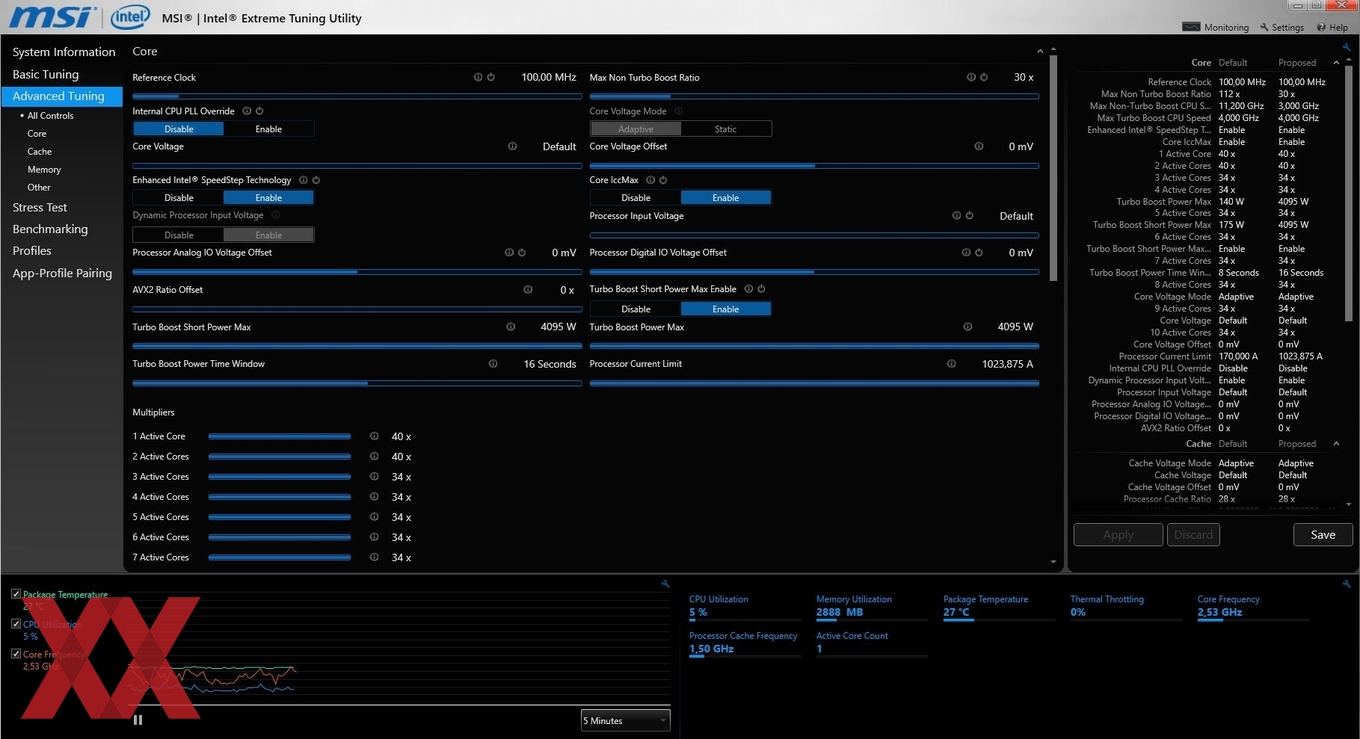1360x739 pixels.
Task: Reset Processor Digital IO Voltage Offset
Action: 979,252
